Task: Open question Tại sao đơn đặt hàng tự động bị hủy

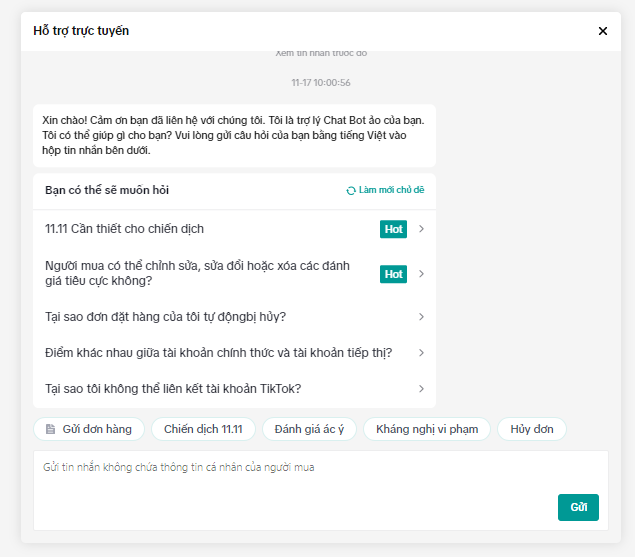Action: 166,317
